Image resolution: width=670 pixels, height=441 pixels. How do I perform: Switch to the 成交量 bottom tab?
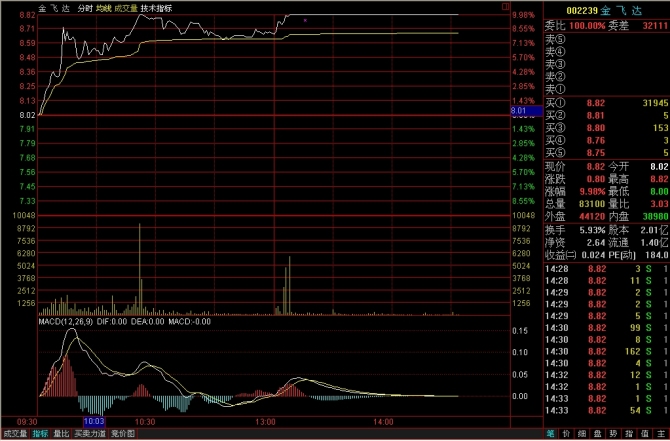click(15, 434)
